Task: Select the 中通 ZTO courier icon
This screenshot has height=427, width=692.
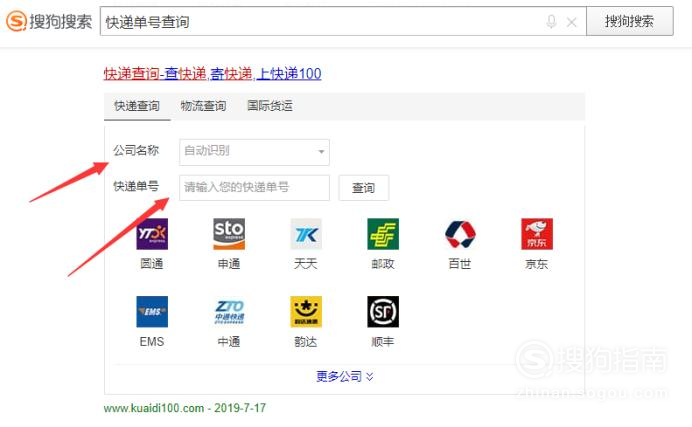Action: (229, 311)
